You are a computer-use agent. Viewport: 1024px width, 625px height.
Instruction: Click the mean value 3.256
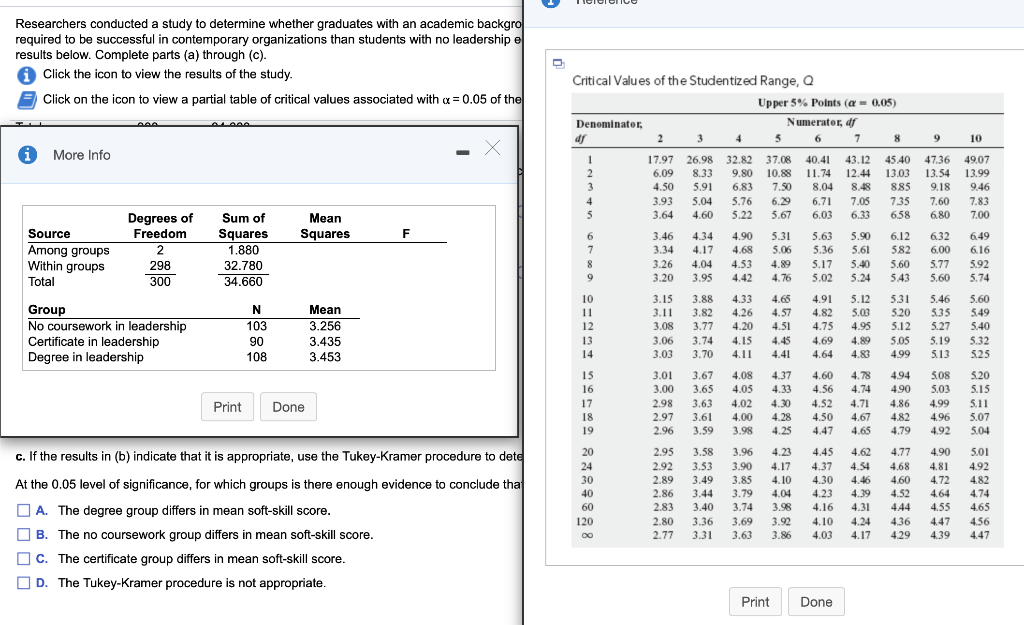click(x=325, y=326)
